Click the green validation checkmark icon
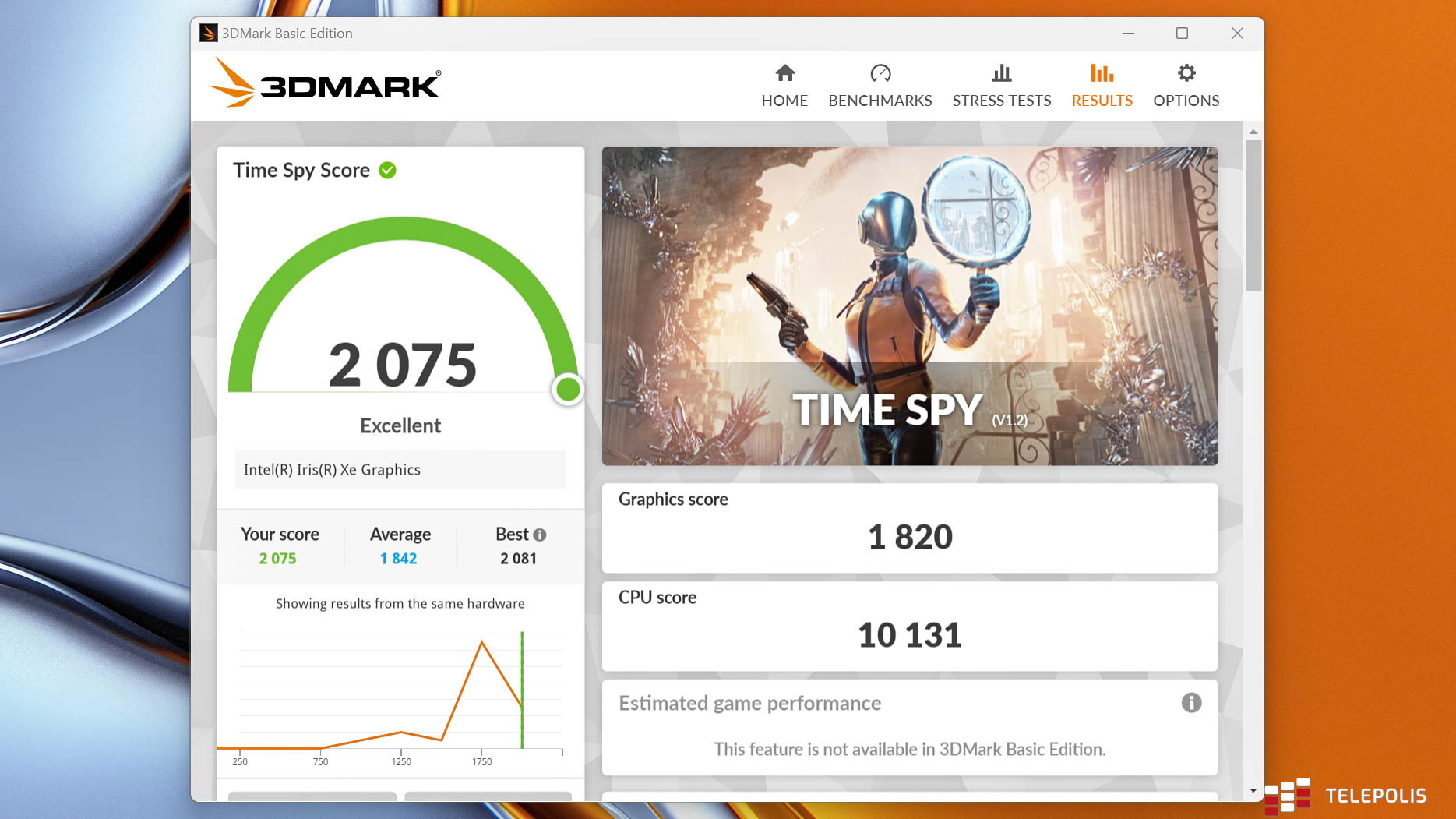This screenshot has width=1456, height=819. tap(387, 170)
